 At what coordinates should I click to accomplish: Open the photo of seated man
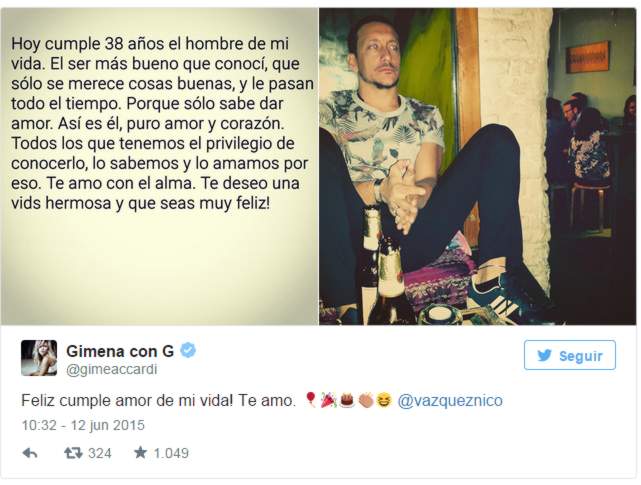(477, 166)
